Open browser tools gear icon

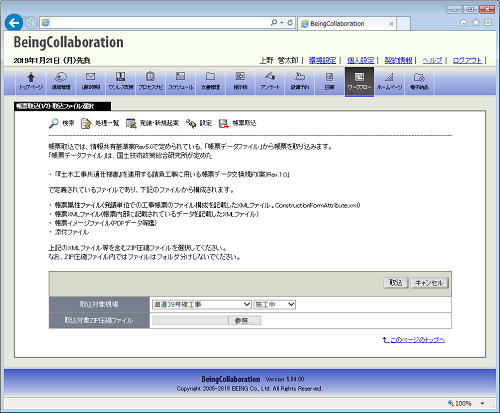(x=488, y=22)
